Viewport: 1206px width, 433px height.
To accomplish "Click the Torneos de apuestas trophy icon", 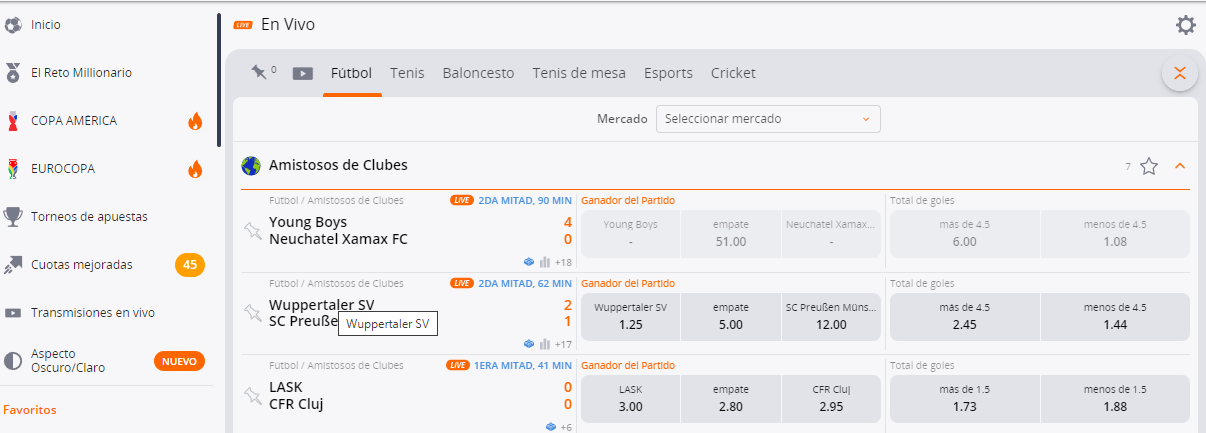I will [x=13, y=216].
